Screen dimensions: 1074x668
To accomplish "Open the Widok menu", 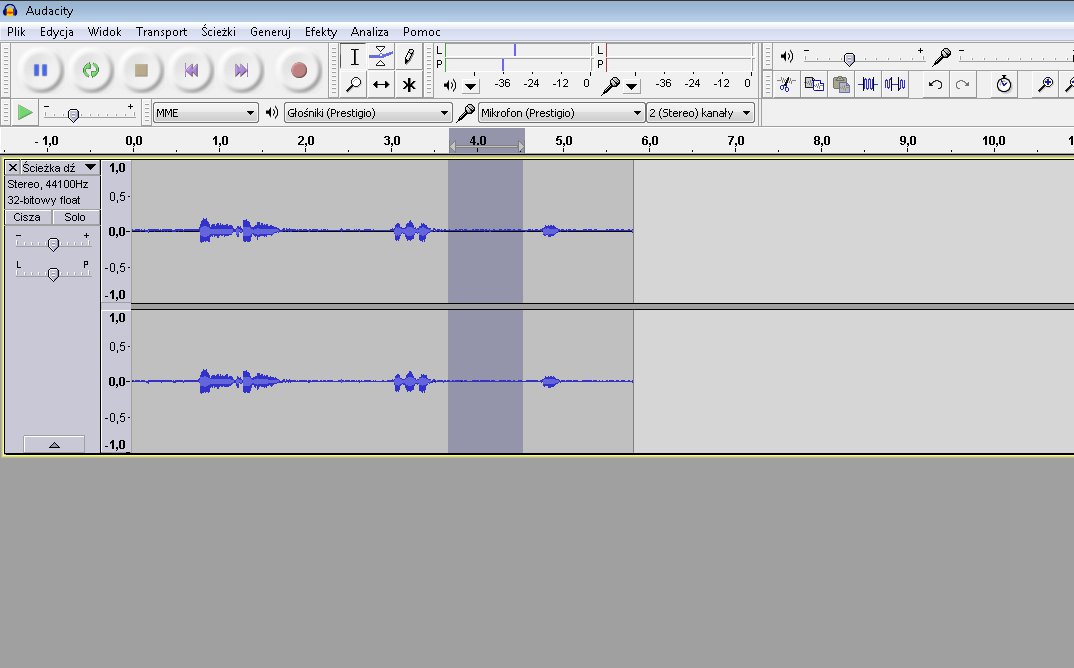I will coord(104,32).
